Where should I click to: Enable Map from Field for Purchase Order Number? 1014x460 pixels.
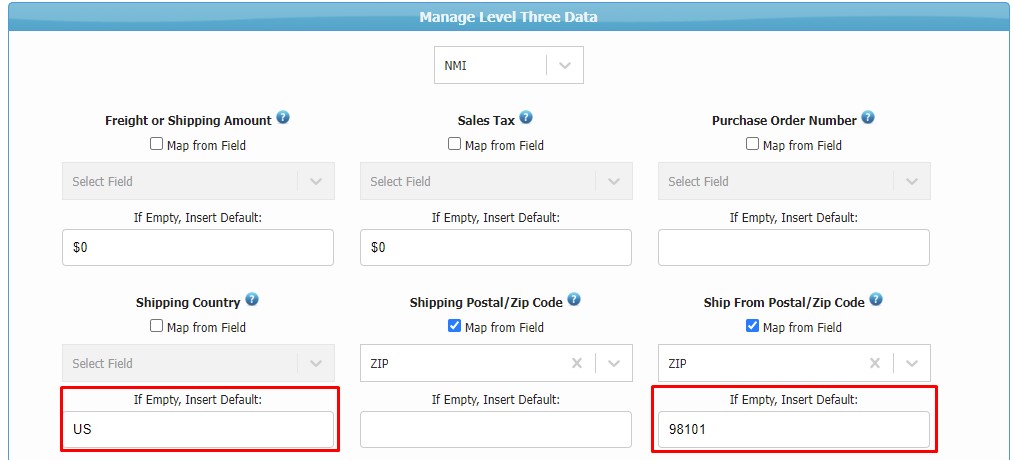(752, 144)
